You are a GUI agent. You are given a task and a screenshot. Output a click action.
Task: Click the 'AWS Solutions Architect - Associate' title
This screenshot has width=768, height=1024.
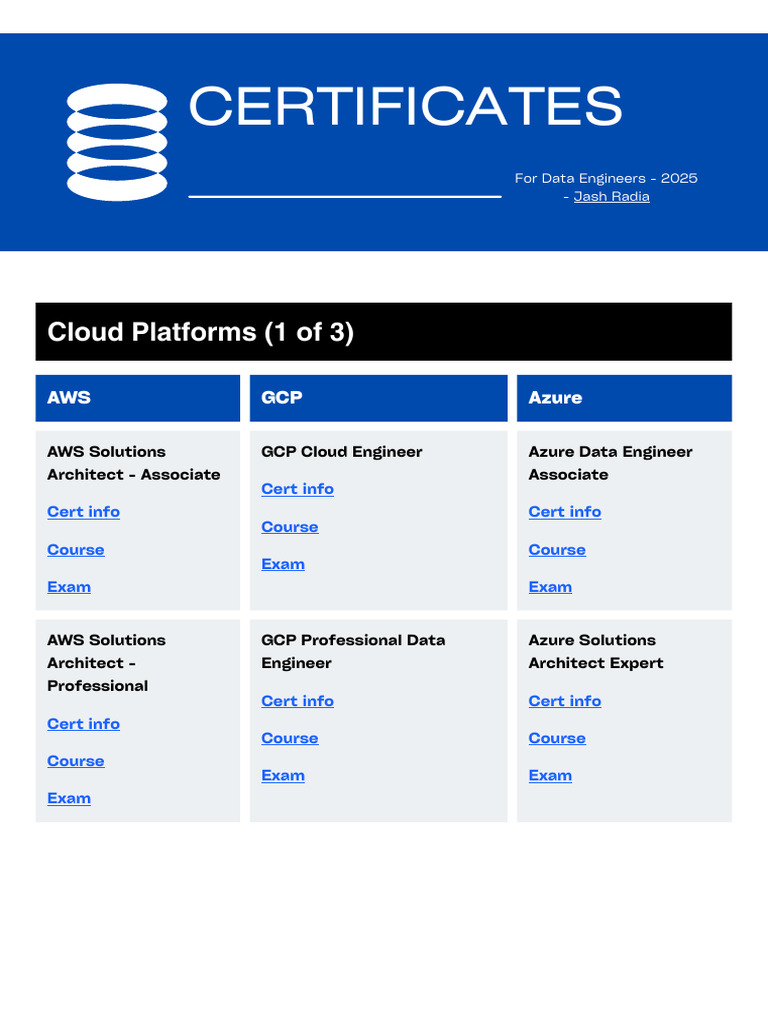click(x=133, y=463)
